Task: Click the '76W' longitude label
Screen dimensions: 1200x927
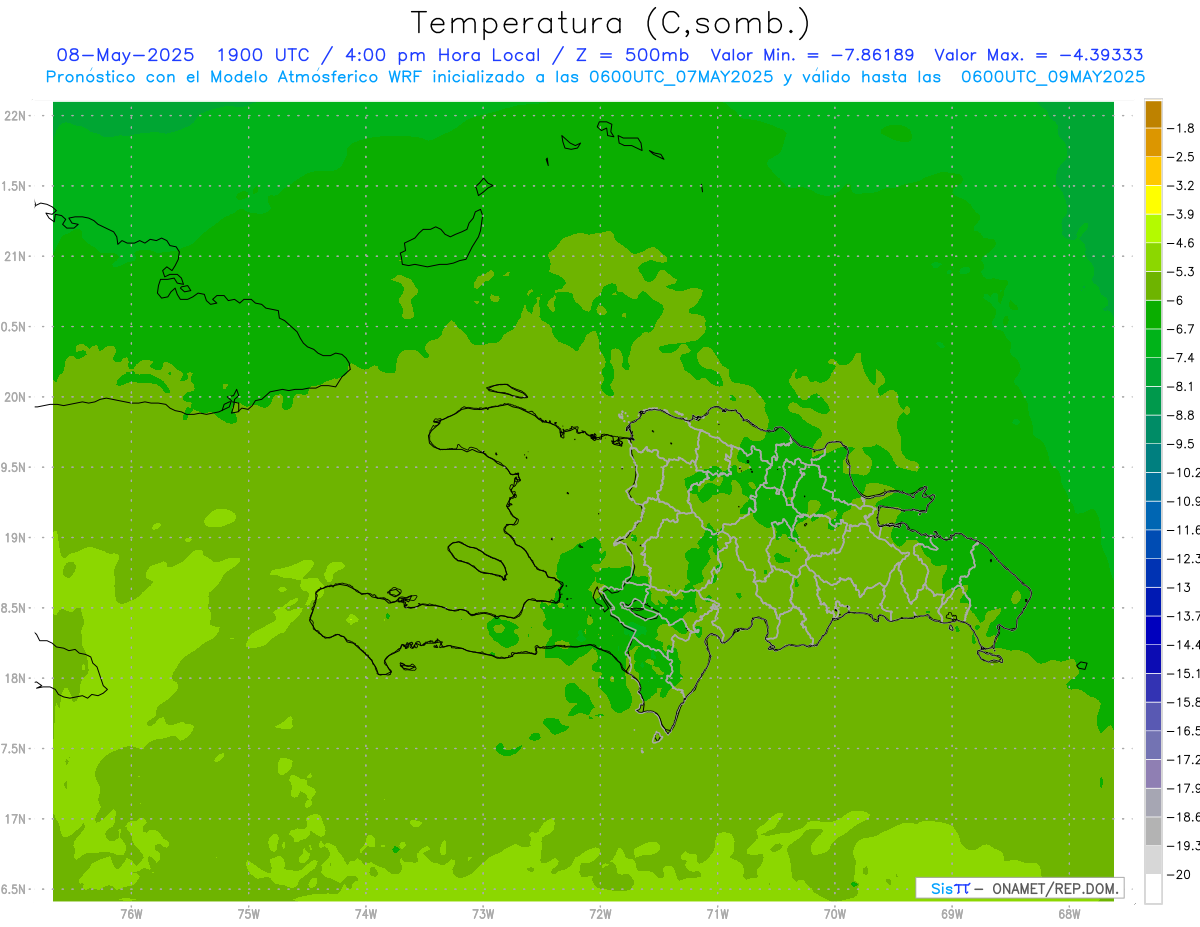Action: (131, 914)
